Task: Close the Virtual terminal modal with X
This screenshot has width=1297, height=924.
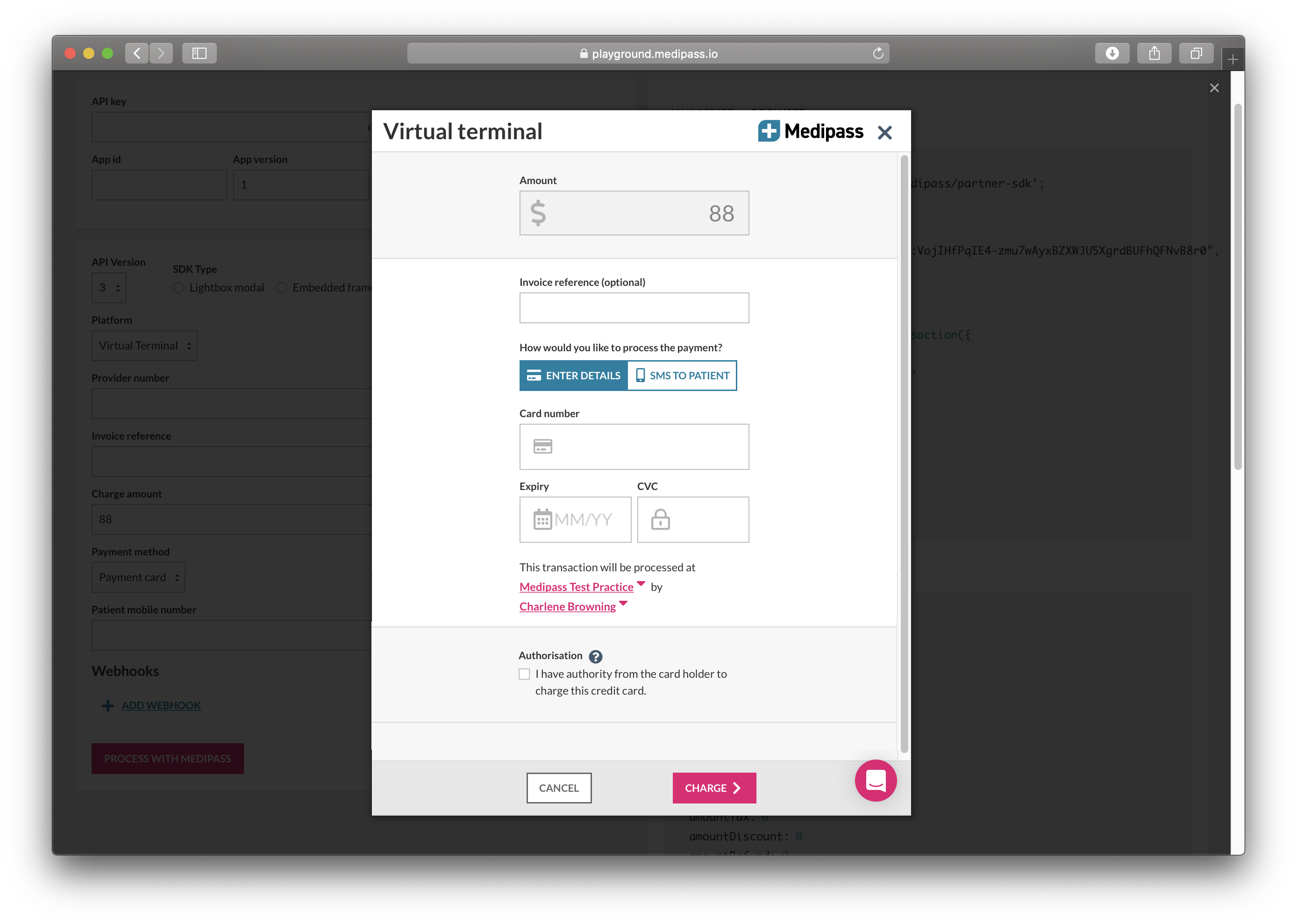Action: pos(884,133)
